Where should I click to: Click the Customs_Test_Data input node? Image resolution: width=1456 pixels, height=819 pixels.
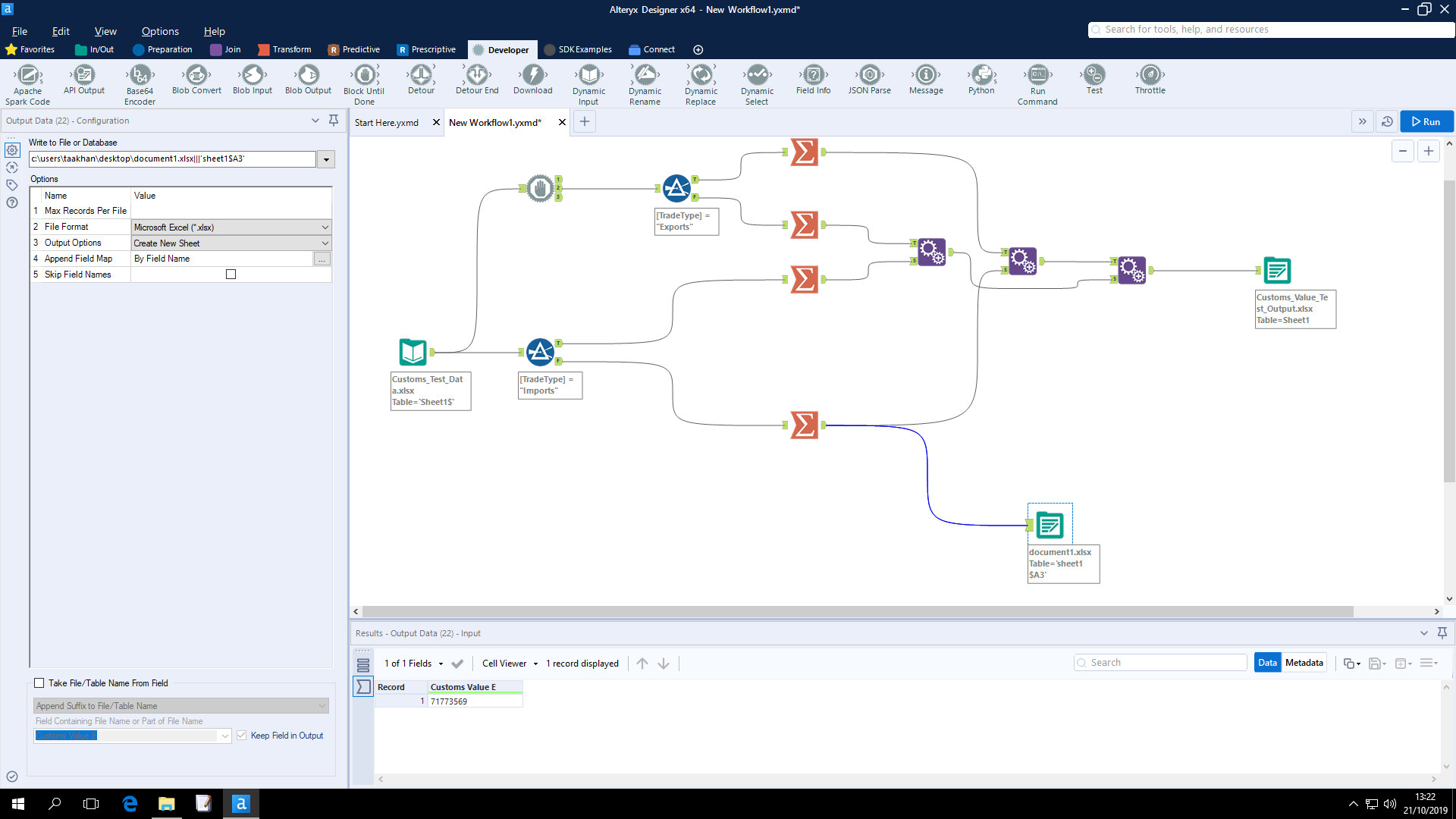[413, 353]
